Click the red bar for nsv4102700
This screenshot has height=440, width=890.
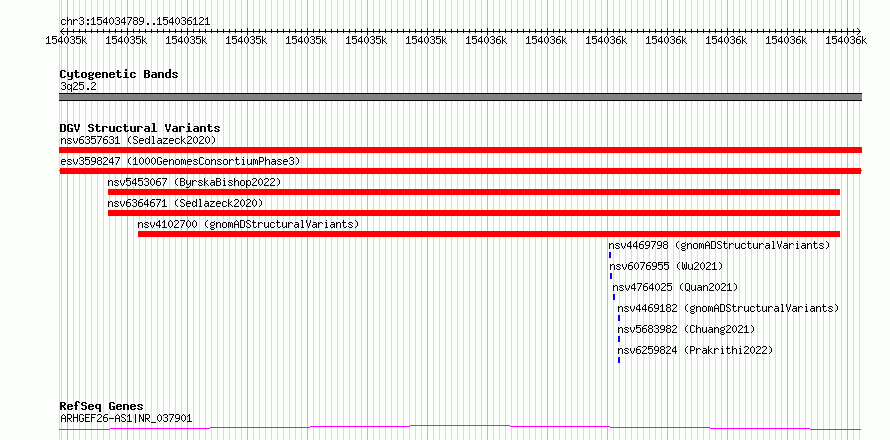pos(489,234)
